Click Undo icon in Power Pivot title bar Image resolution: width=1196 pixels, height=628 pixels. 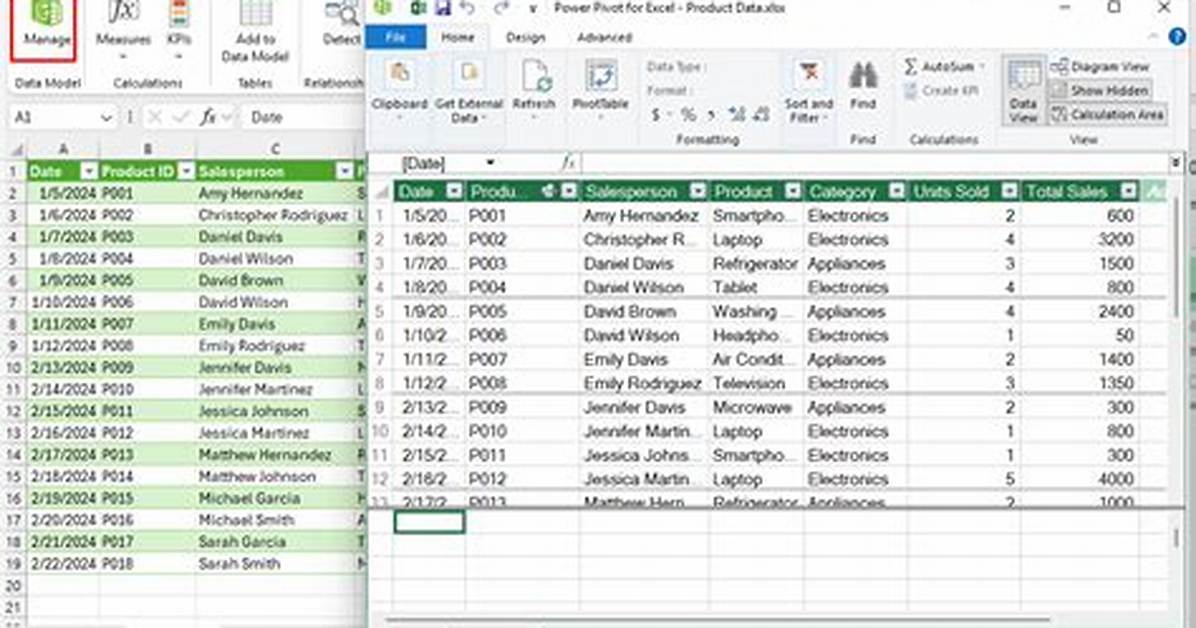pos(468,8)
